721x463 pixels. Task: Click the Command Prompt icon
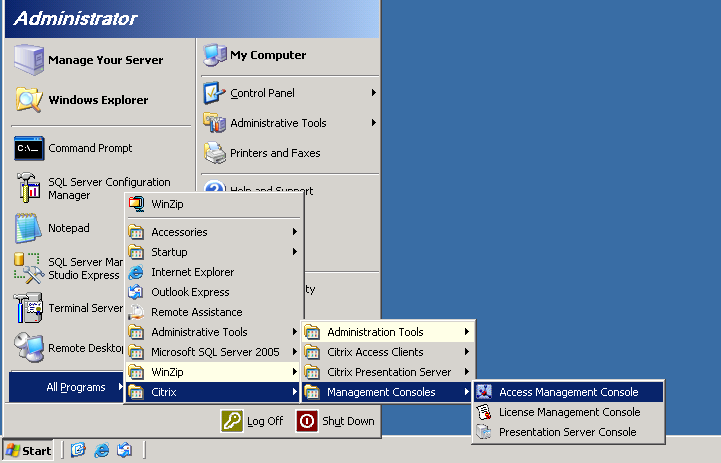click(x=29, y=148)
